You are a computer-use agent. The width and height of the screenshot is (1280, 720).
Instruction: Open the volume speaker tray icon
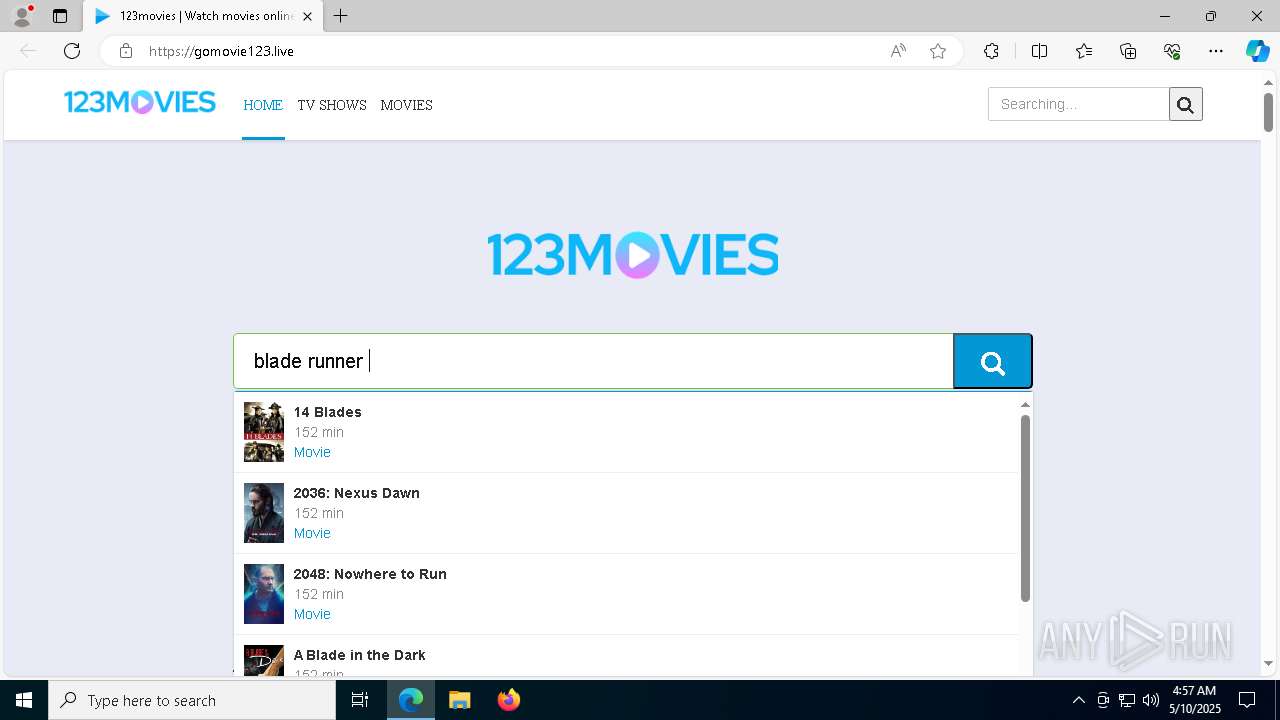pyautogui.click(x=1151, y=700)
